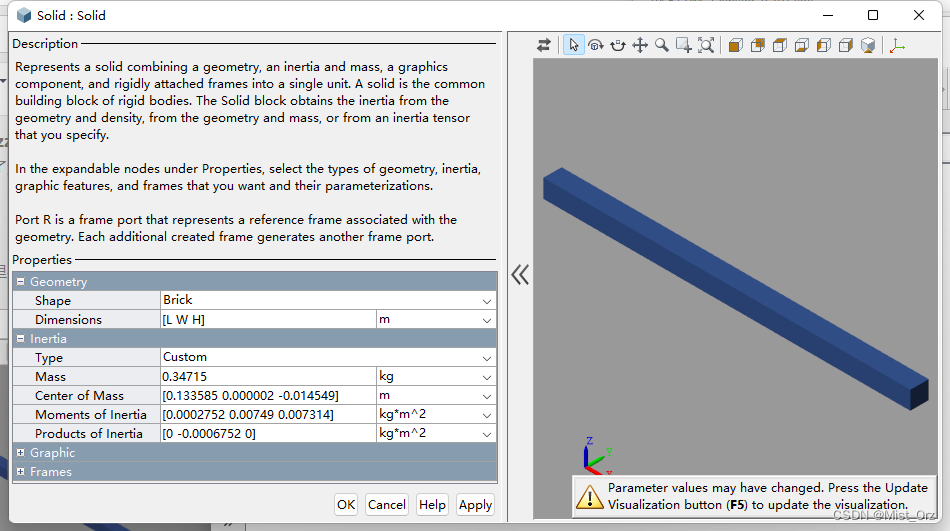950x531 pixels.
Task: Collapse visualization pane with double chevron
Action: (520, 275)
